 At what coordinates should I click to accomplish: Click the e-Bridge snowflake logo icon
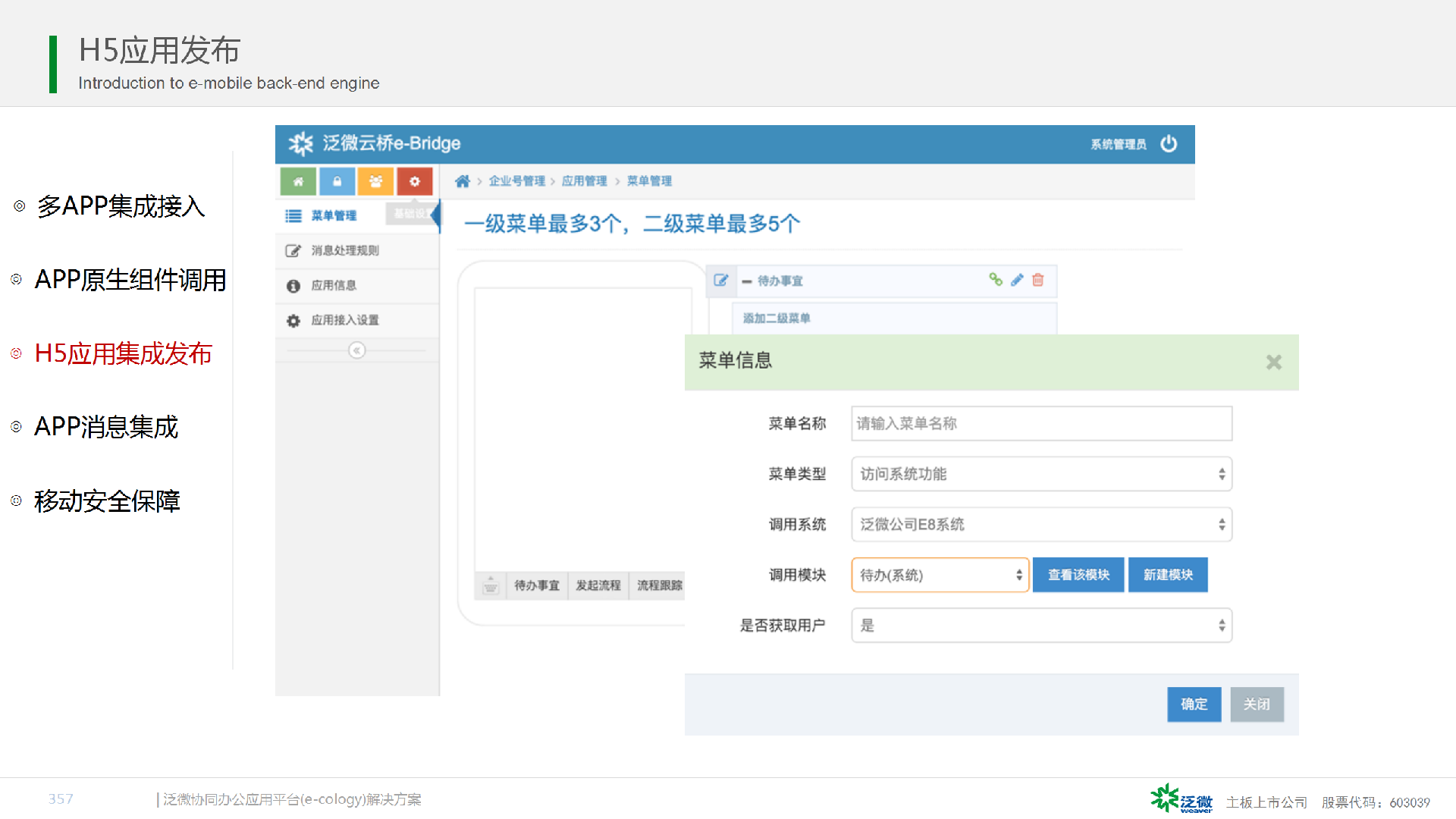[x=301, y=143]
